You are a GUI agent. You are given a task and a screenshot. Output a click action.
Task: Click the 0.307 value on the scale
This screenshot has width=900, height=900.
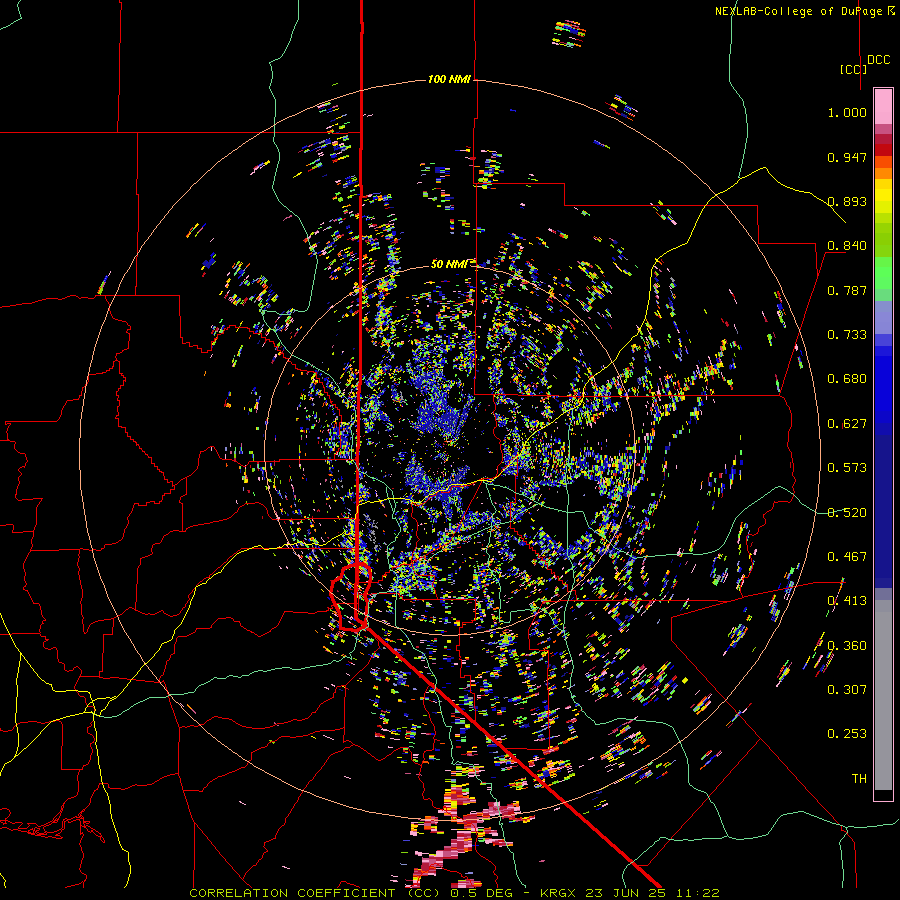pyautogui.click(x=847, y=690)
